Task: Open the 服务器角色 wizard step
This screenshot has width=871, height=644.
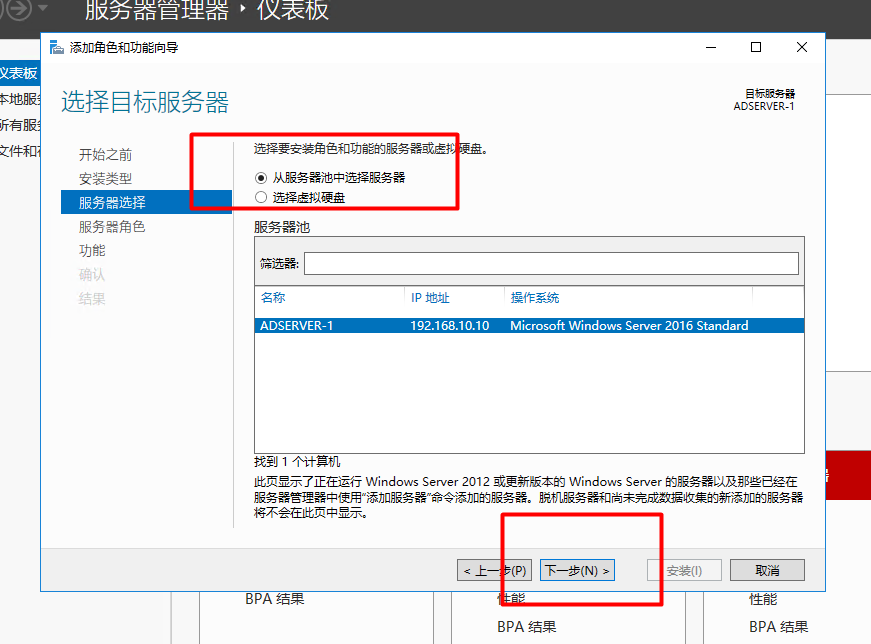Action: [x=112, y=227]
